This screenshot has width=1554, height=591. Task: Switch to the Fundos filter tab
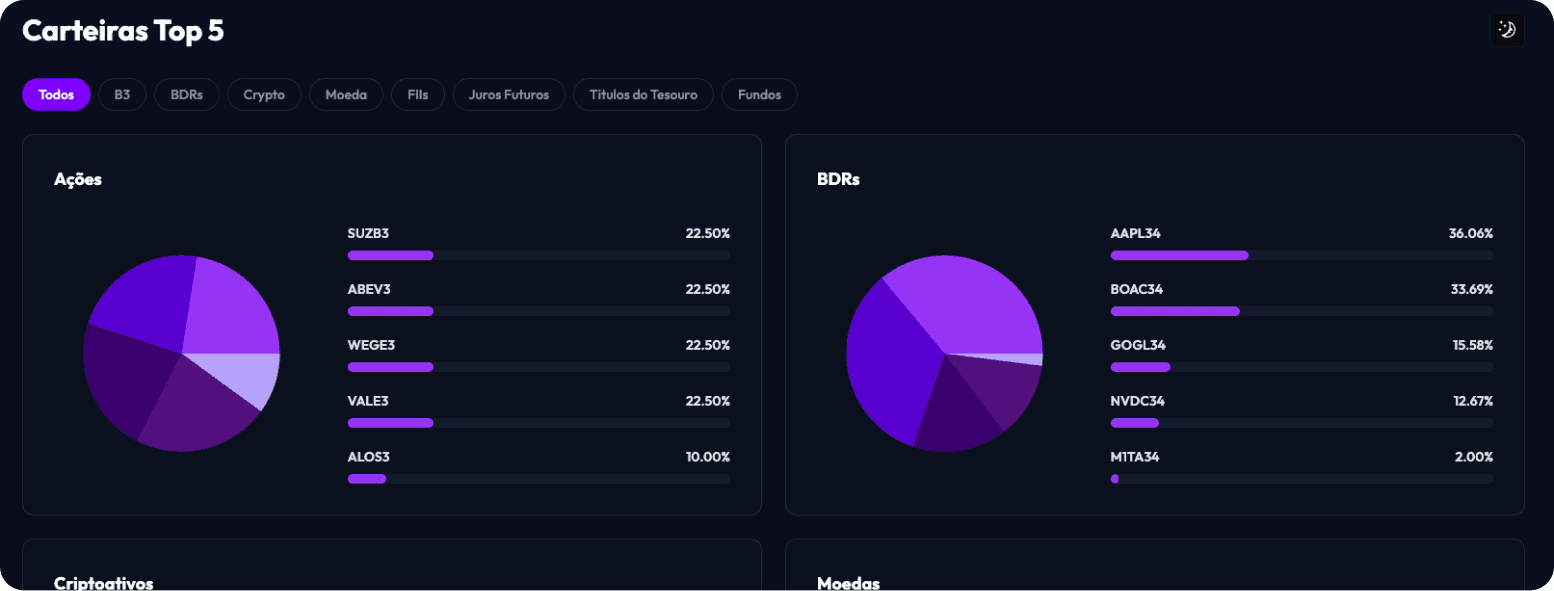(x=759, y=95)
